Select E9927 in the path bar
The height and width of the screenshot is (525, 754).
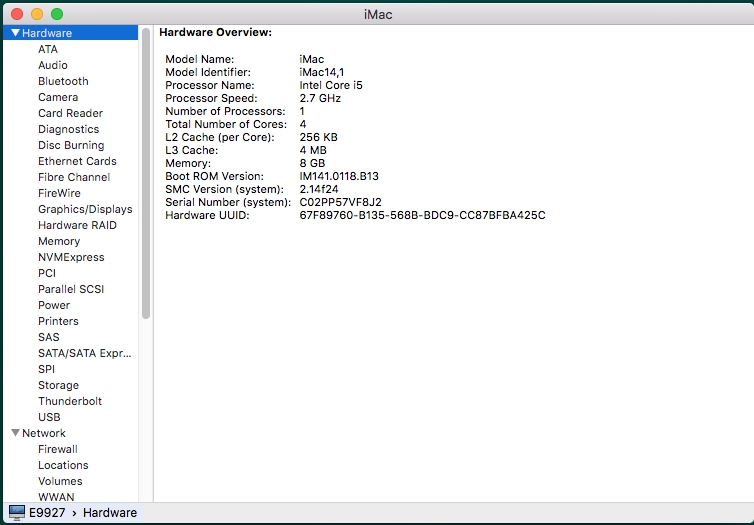[47, 512]
